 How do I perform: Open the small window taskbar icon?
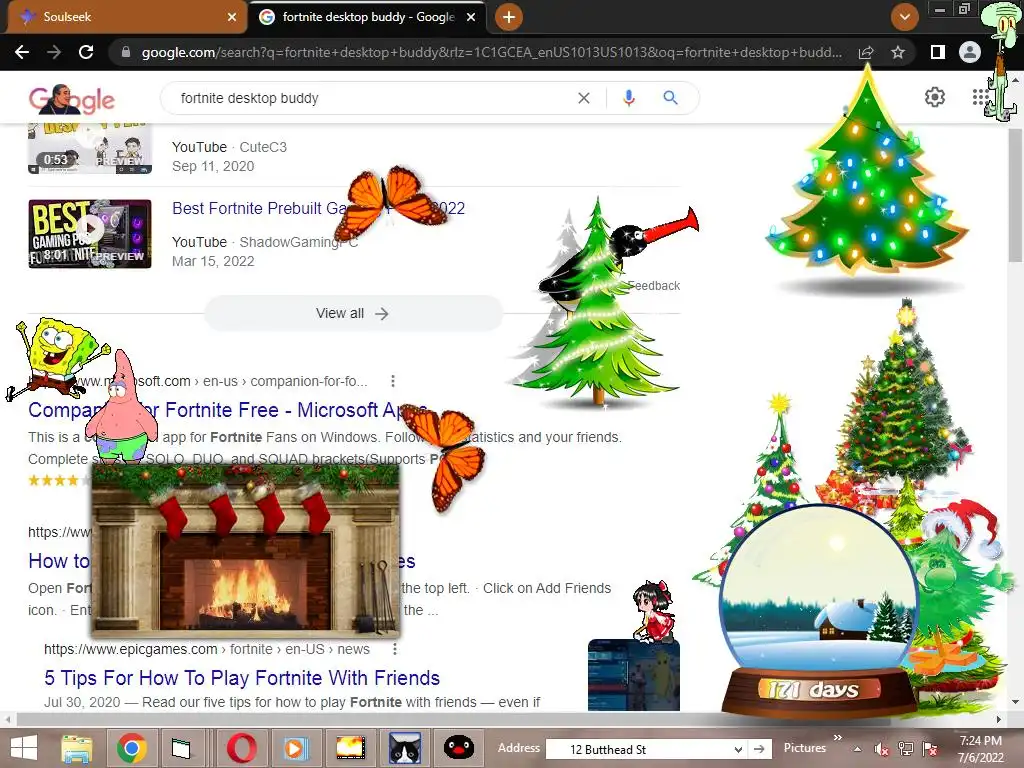(181, 748)
